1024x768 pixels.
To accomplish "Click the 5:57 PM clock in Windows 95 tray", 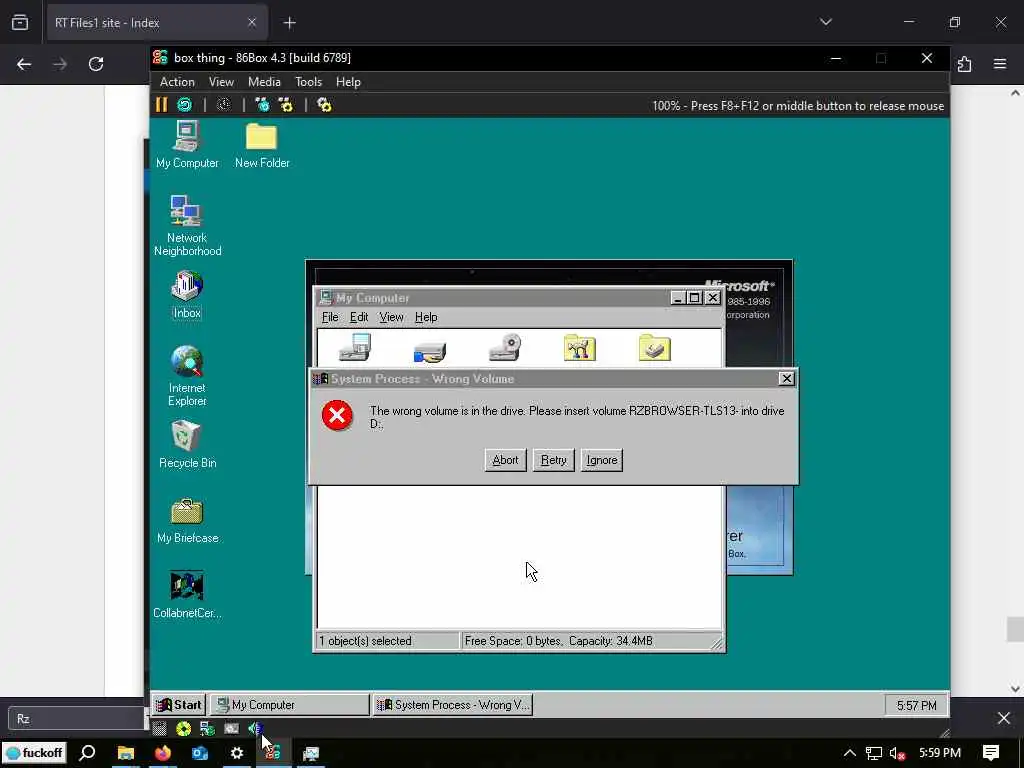I will pyautogui.click(x=916, y=705).
